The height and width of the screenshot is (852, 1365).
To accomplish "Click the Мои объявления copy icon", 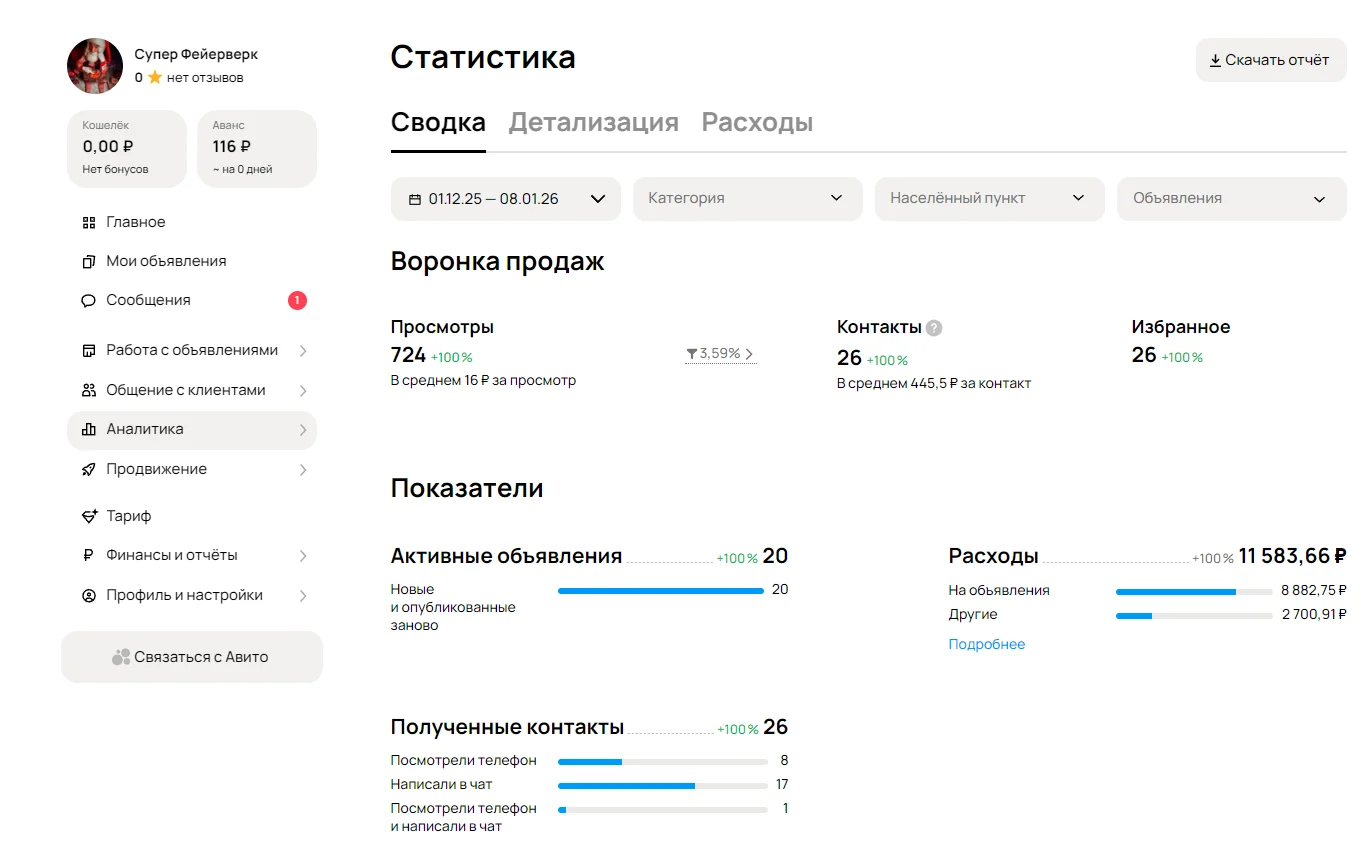I will (88, 261).
